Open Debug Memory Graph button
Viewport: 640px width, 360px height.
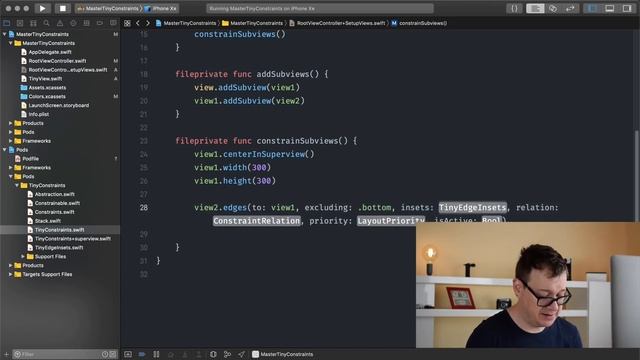tap(227, 354)
